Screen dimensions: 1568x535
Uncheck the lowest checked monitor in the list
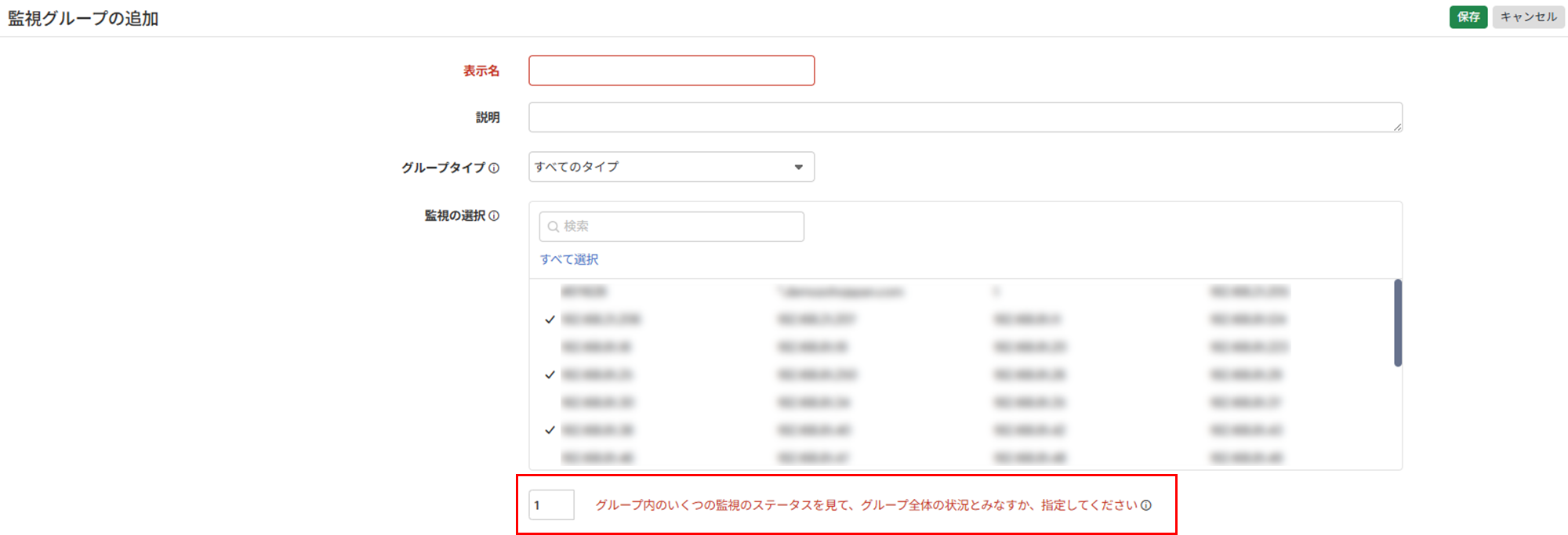pyautogui.click(x=550, y=430)
